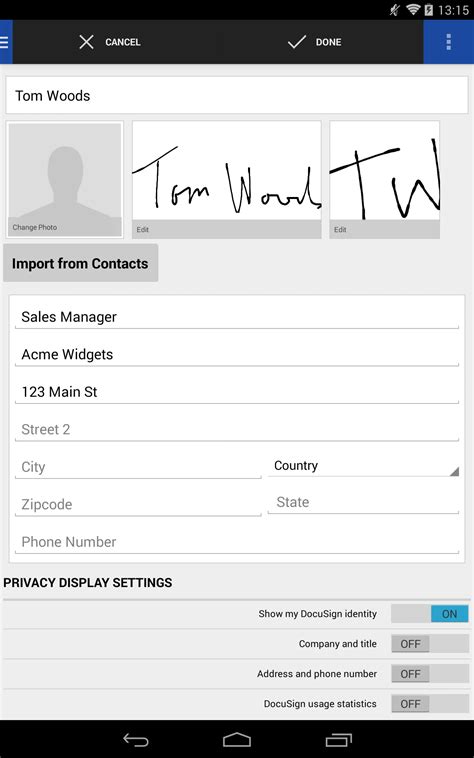
Task: Change the profile photo placeholder
Action: click(x=65, y=179)
